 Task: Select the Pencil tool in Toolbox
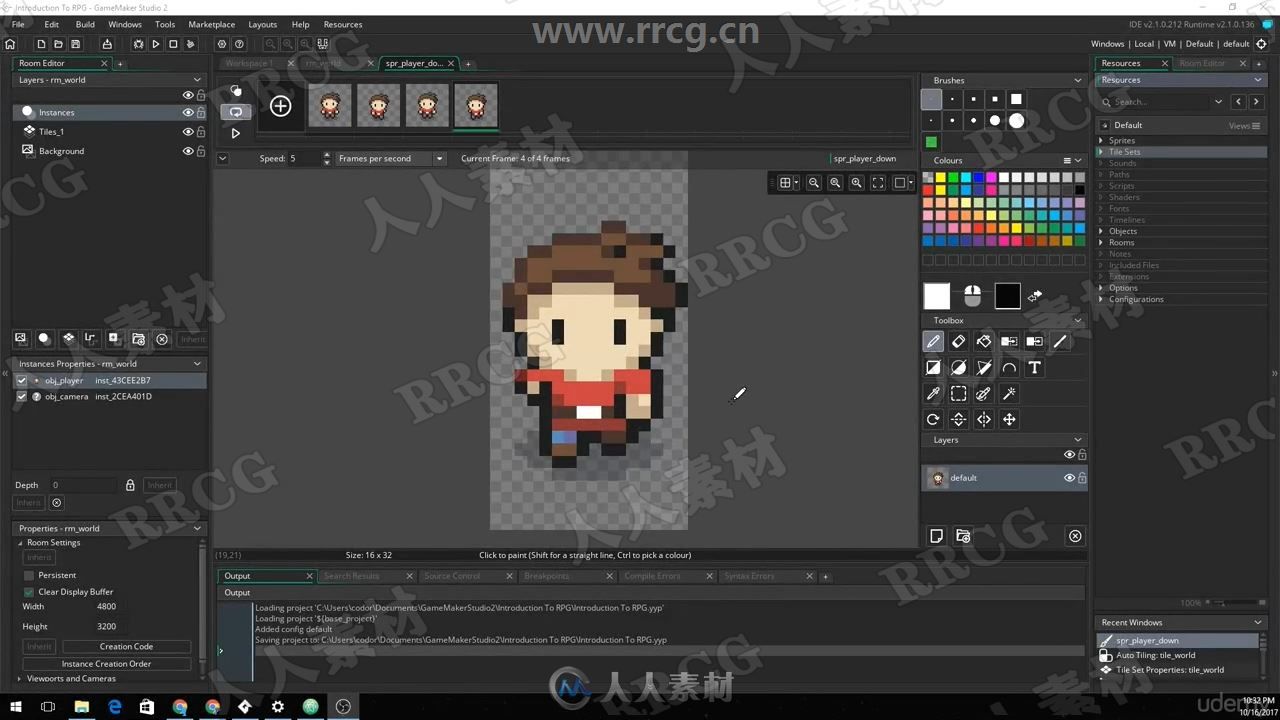tap(933, 342)
